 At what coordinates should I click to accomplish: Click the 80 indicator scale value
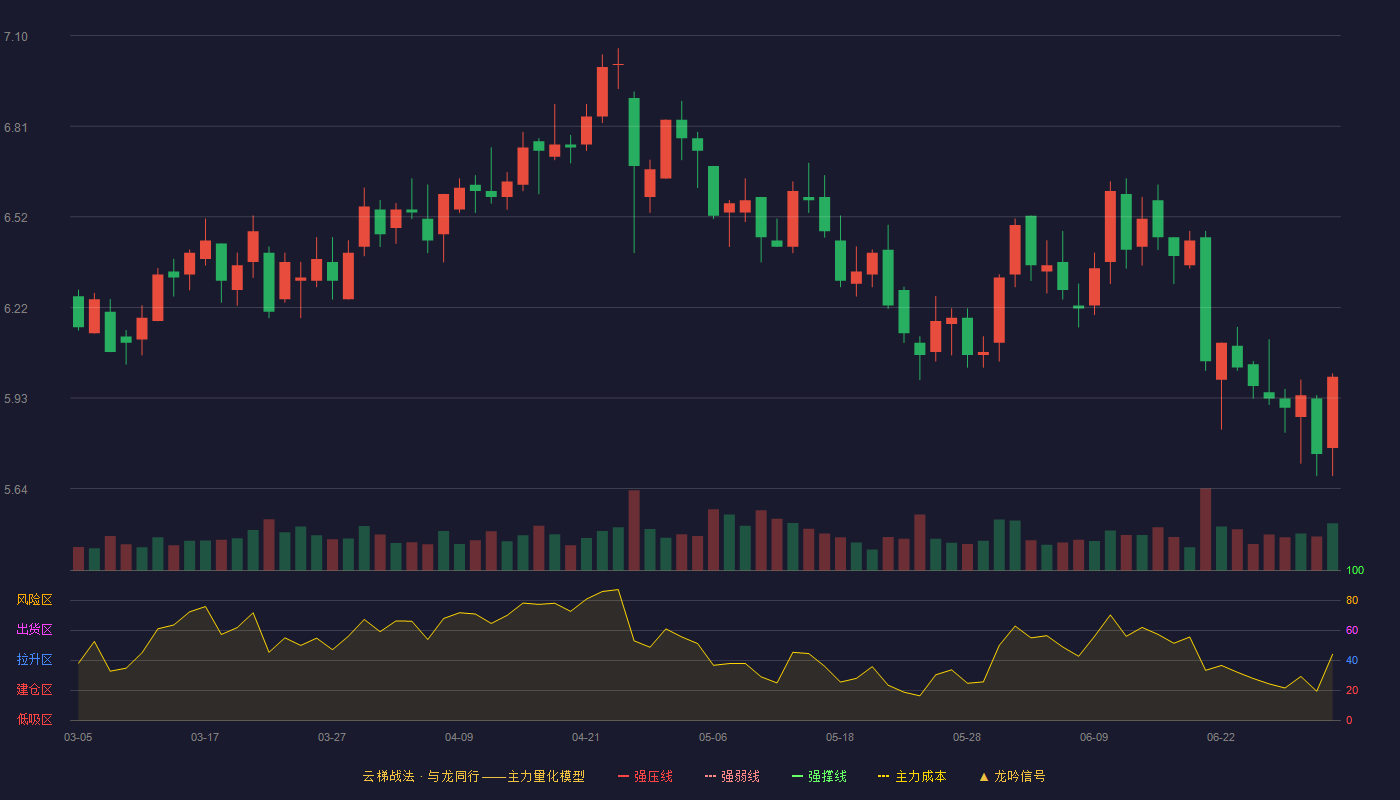coord(1352,601)
